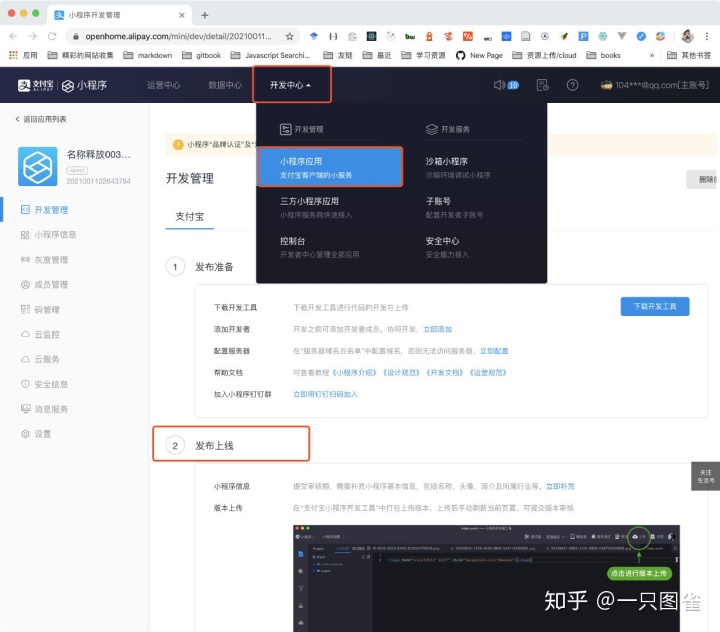This screenshot has height=632, width=720.
Task: Click the blue P extension icon
Action: (x=583, y=36)
